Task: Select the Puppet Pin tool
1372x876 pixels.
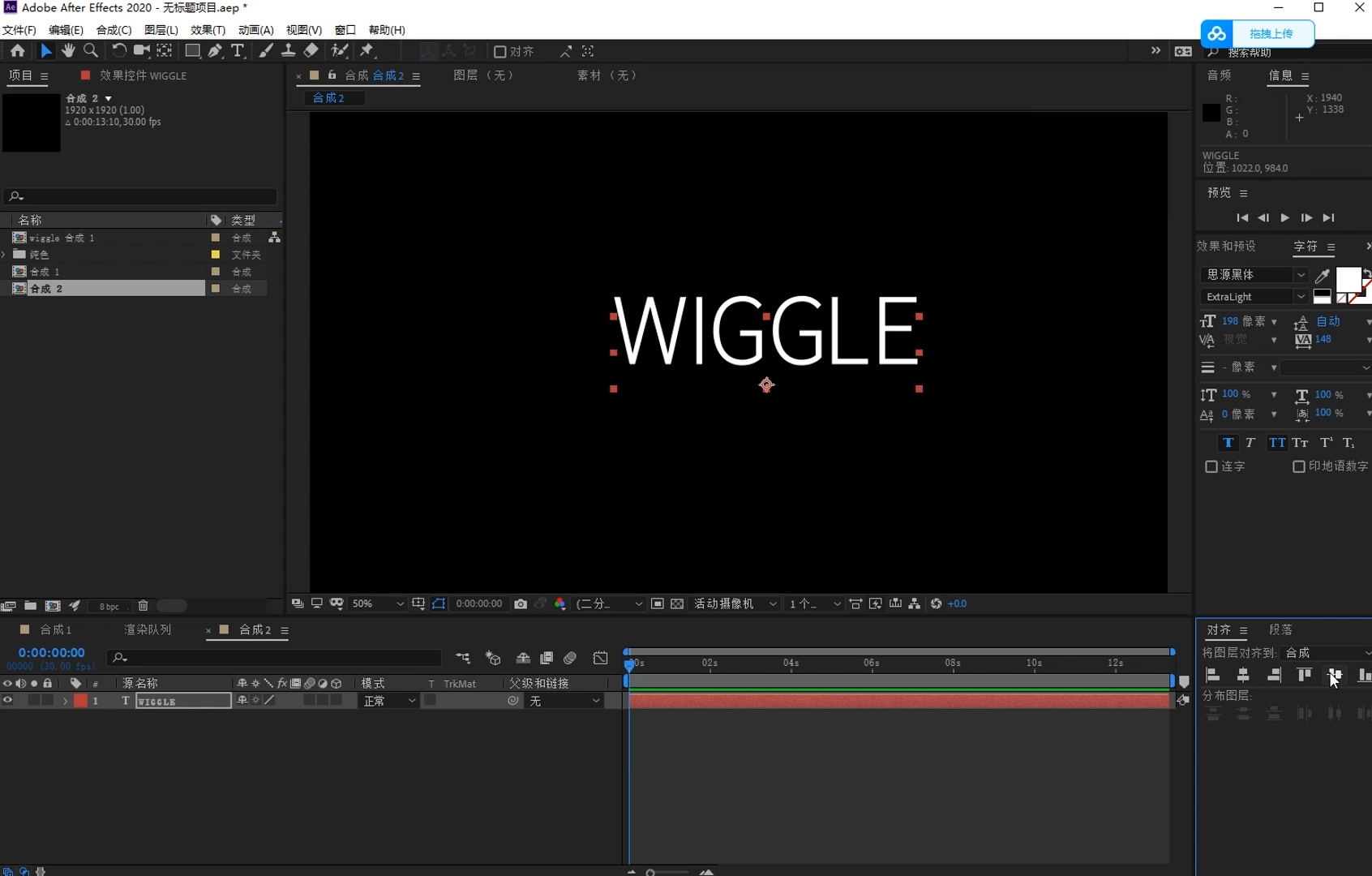Action: point(367,51)
